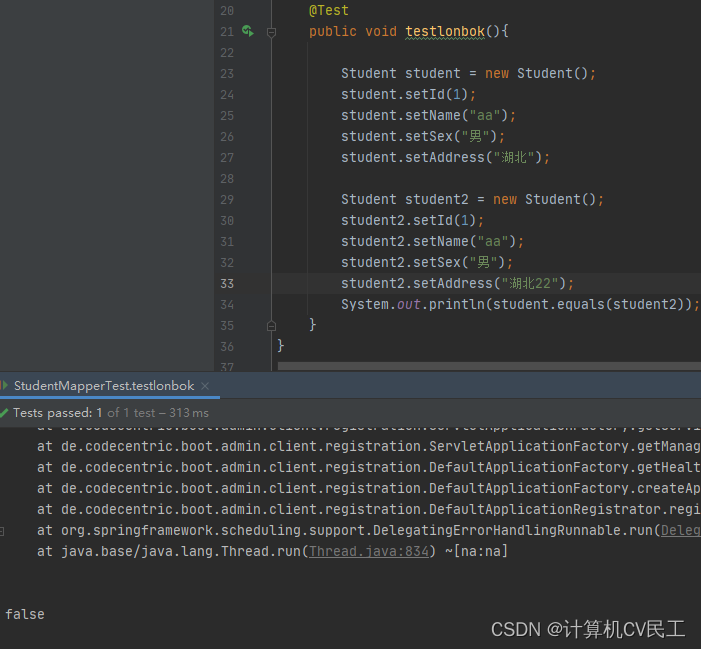Click the testlonbok method name
This screenshot has height=649, width=701.
click(x=445, y=31)
